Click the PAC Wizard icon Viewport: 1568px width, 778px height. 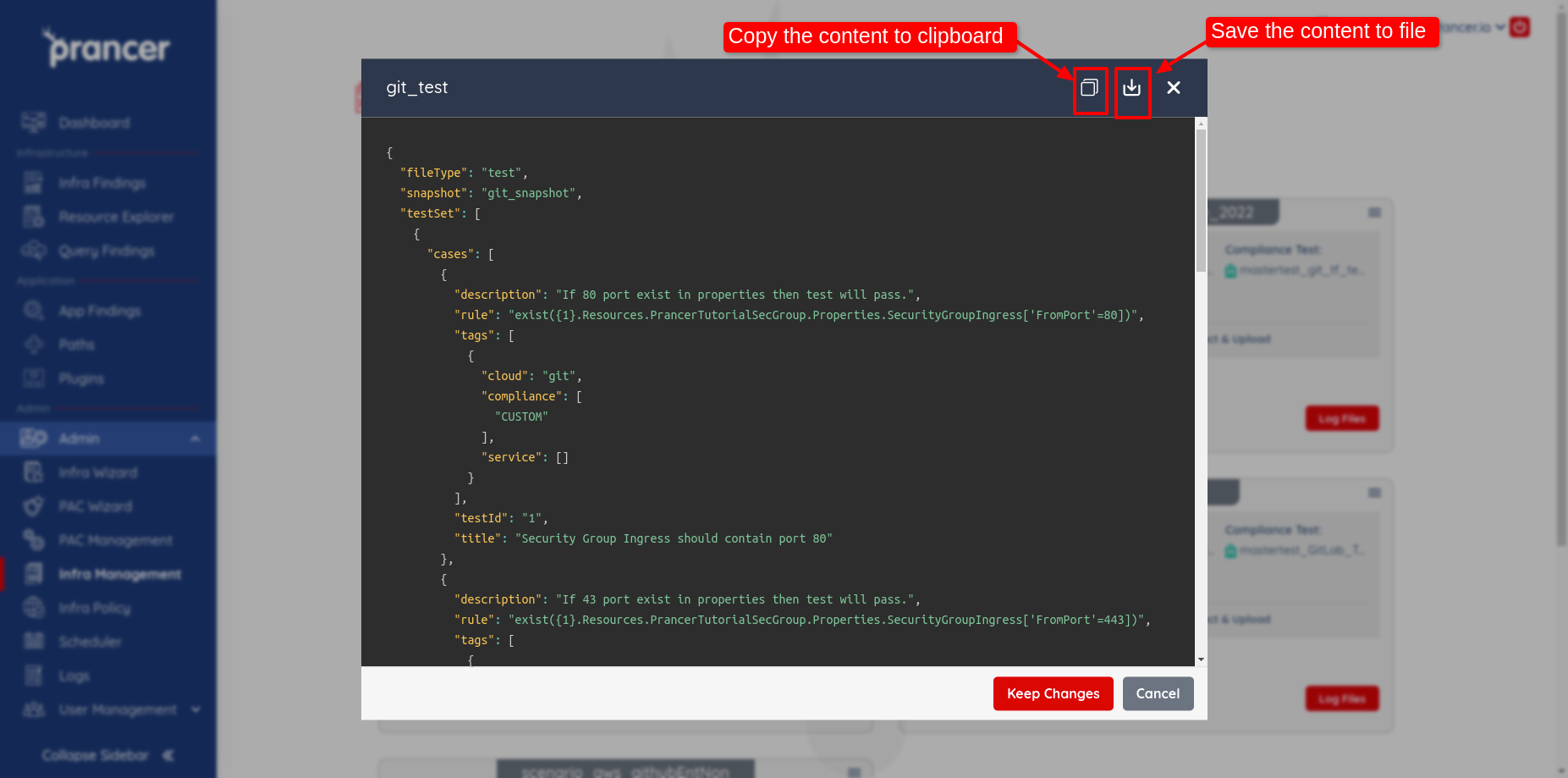click(x=34, y=506)
